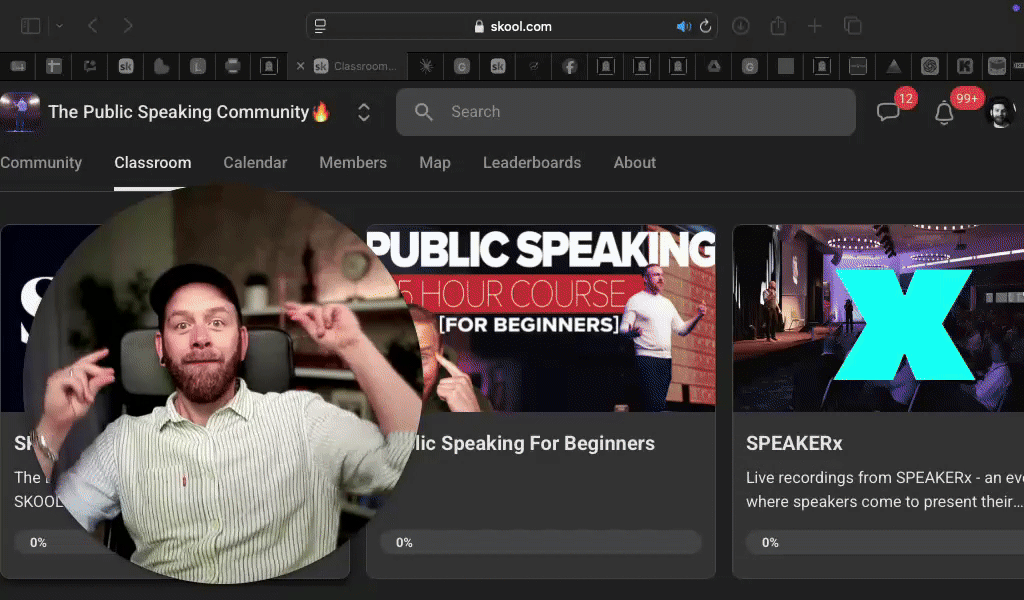The image size is (1024, 600).
Task: Switch to the heart-shaped icon tab
Action: [x=162, y=66]
